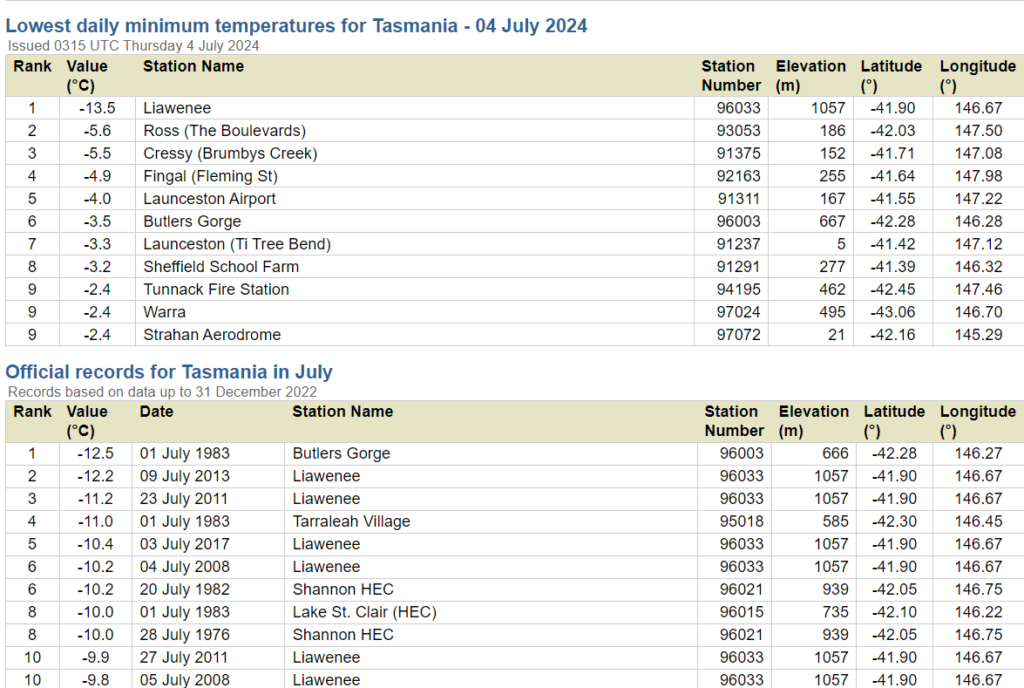
Task: Select 'Launceston (Ti Tree Bend)' in the table
Action: tap(236, 244)
